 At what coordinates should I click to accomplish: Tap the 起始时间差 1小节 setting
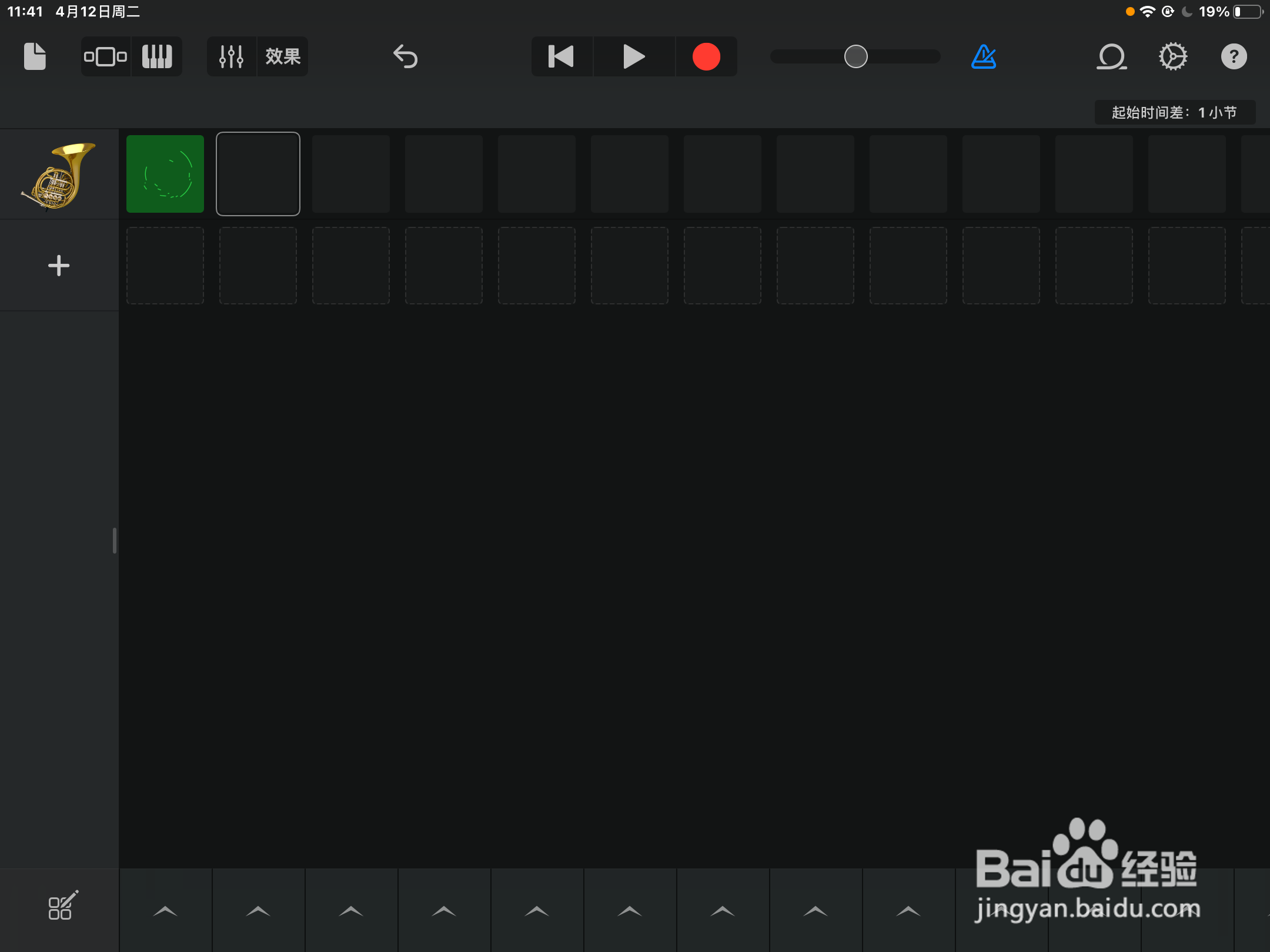pyautogui.click(x=1174, y=112)
